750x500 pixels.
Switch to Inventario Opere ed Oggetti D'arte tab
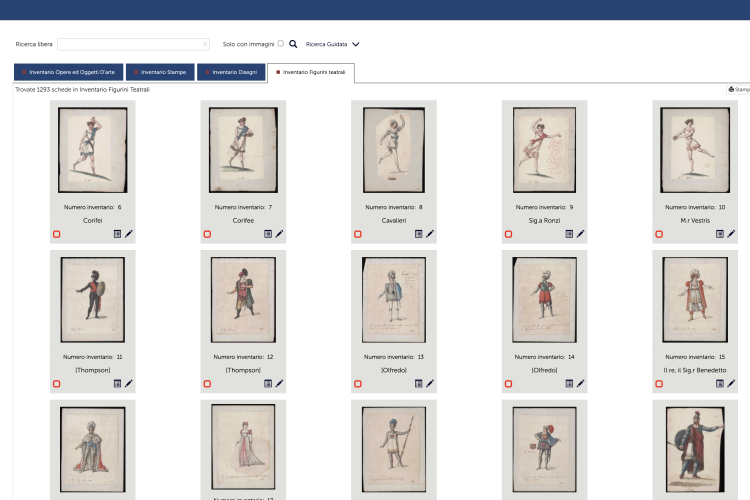(x=68, y=72)
